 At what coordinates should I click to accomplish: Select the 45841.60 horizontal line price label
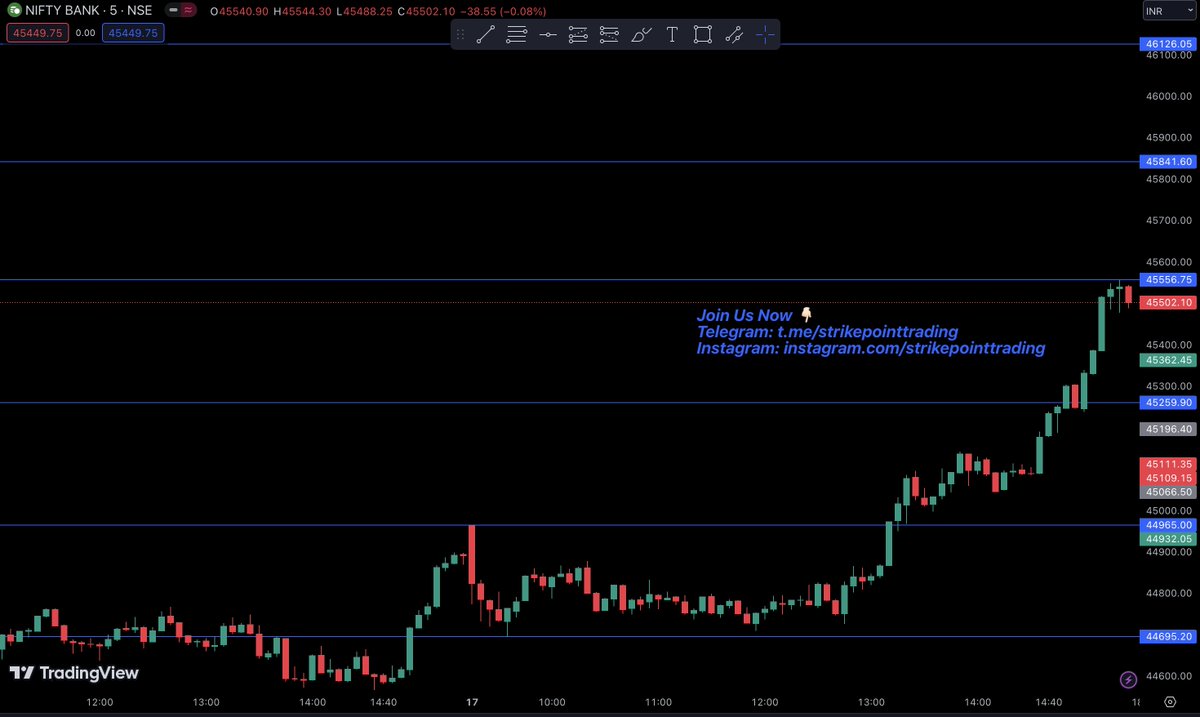coord(1168,161)
